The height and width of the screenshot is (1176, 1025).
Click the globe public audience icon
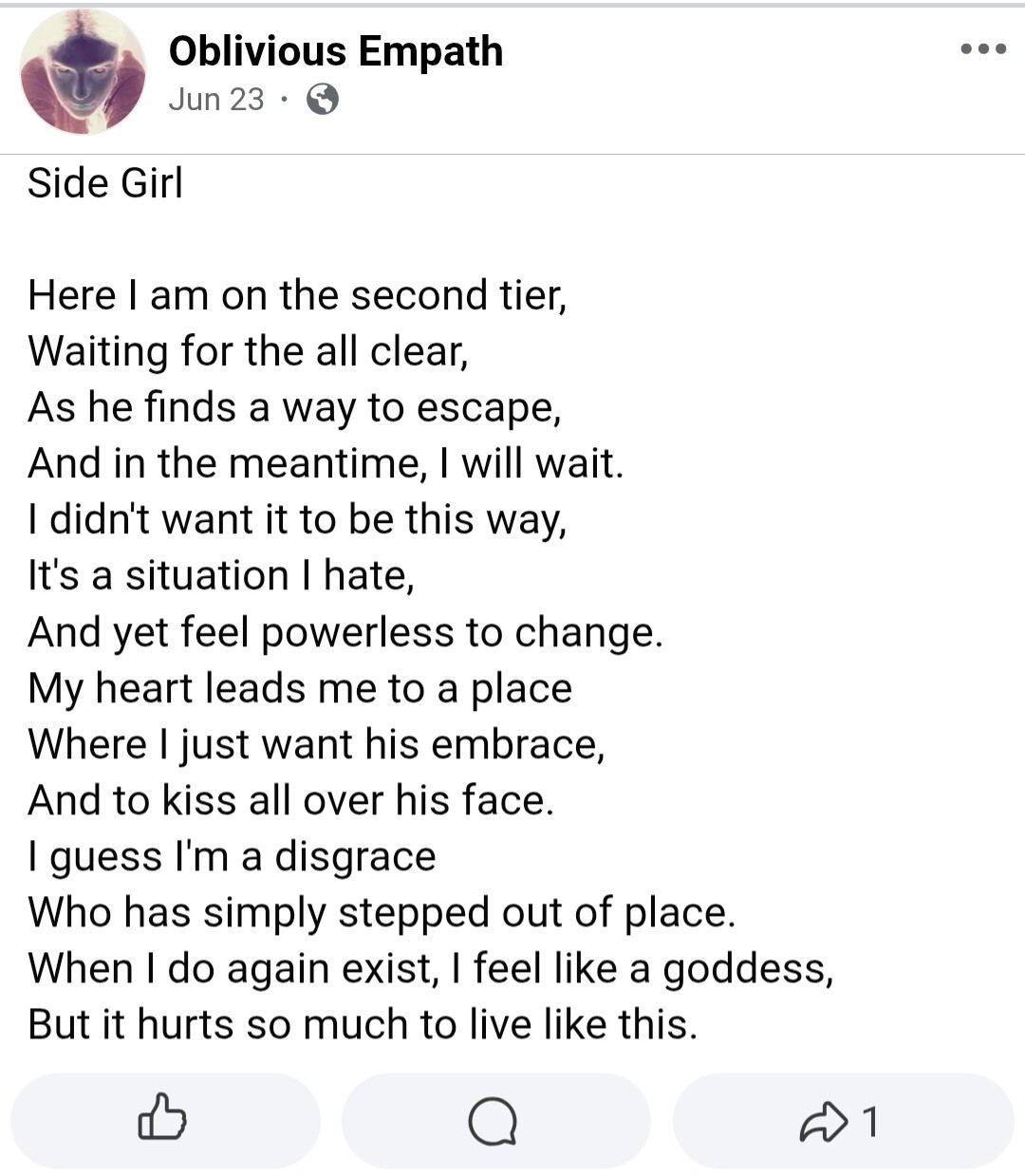tap(323, 99)
